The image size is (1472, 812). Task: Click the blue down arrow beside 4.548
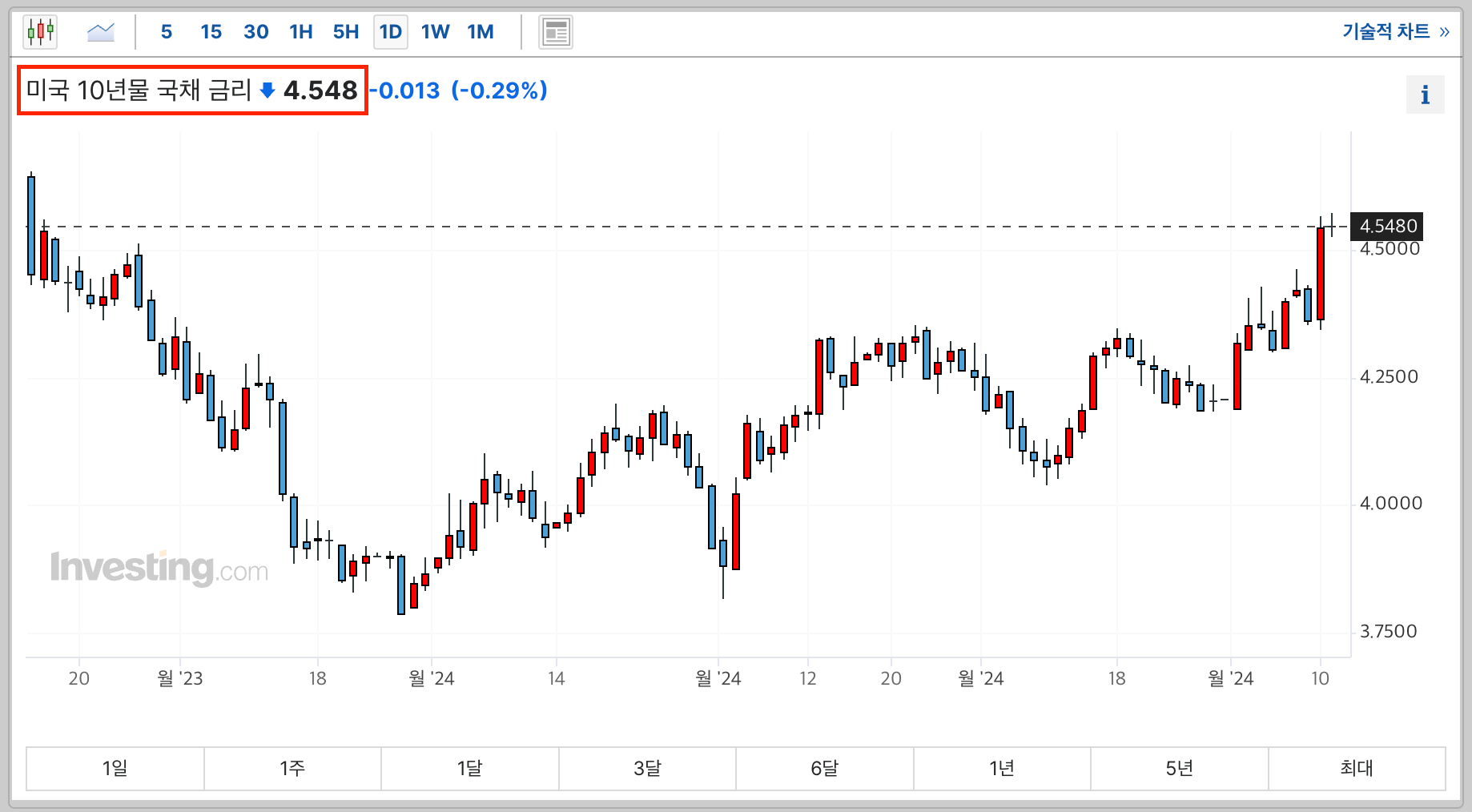(x=267, y=90)
